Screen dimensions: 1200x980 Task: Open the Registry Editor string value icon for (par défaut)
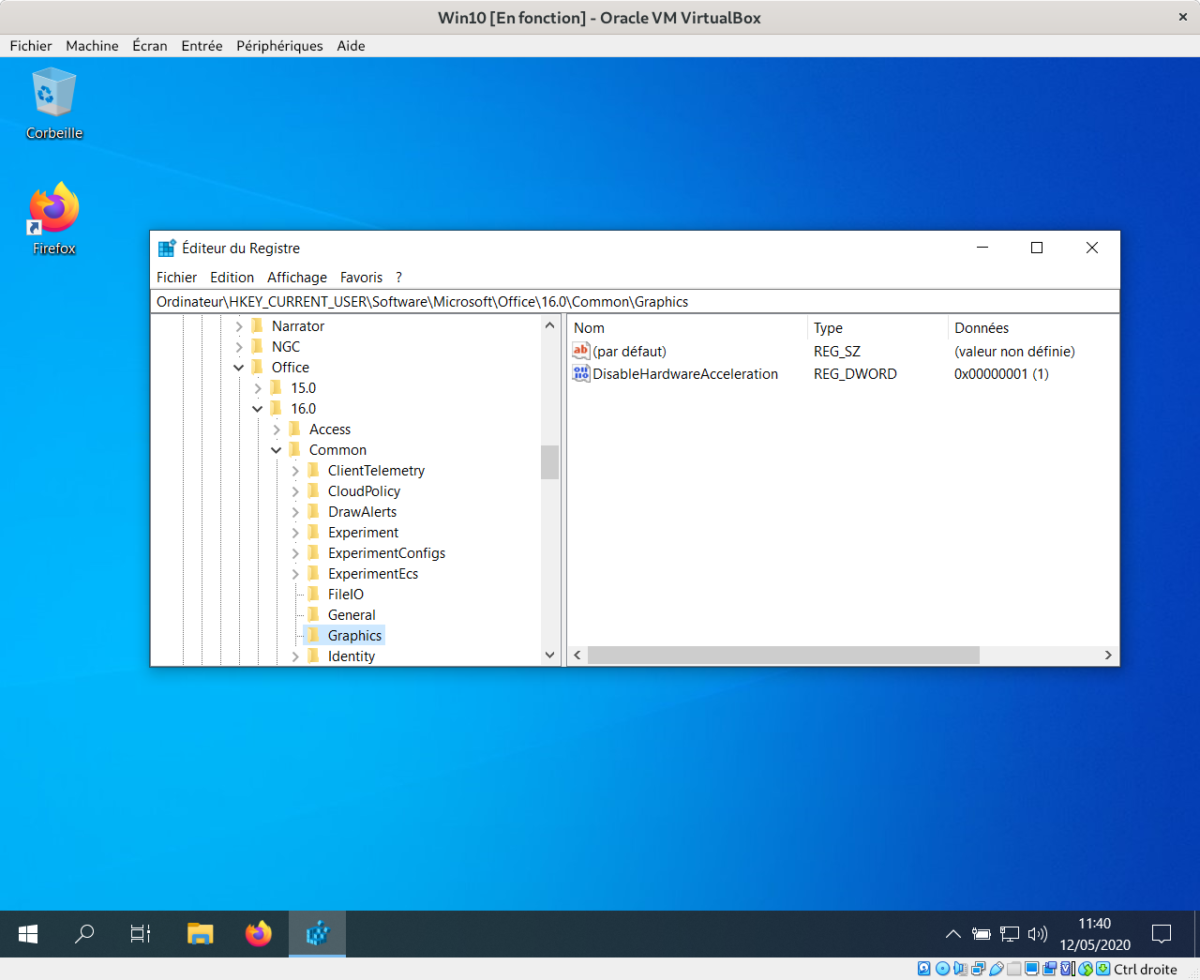581,351
